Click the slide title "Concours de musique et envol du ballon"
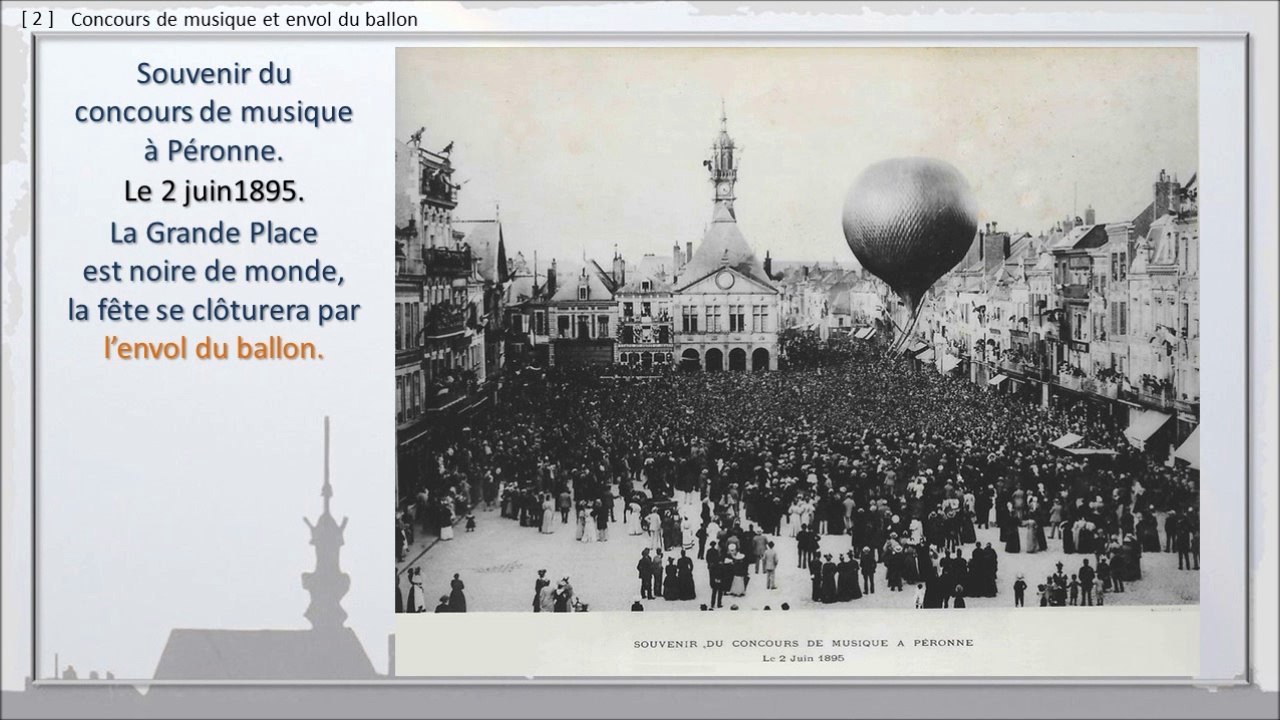Screen dimensions: 1280x720 (x=244, y=19)
